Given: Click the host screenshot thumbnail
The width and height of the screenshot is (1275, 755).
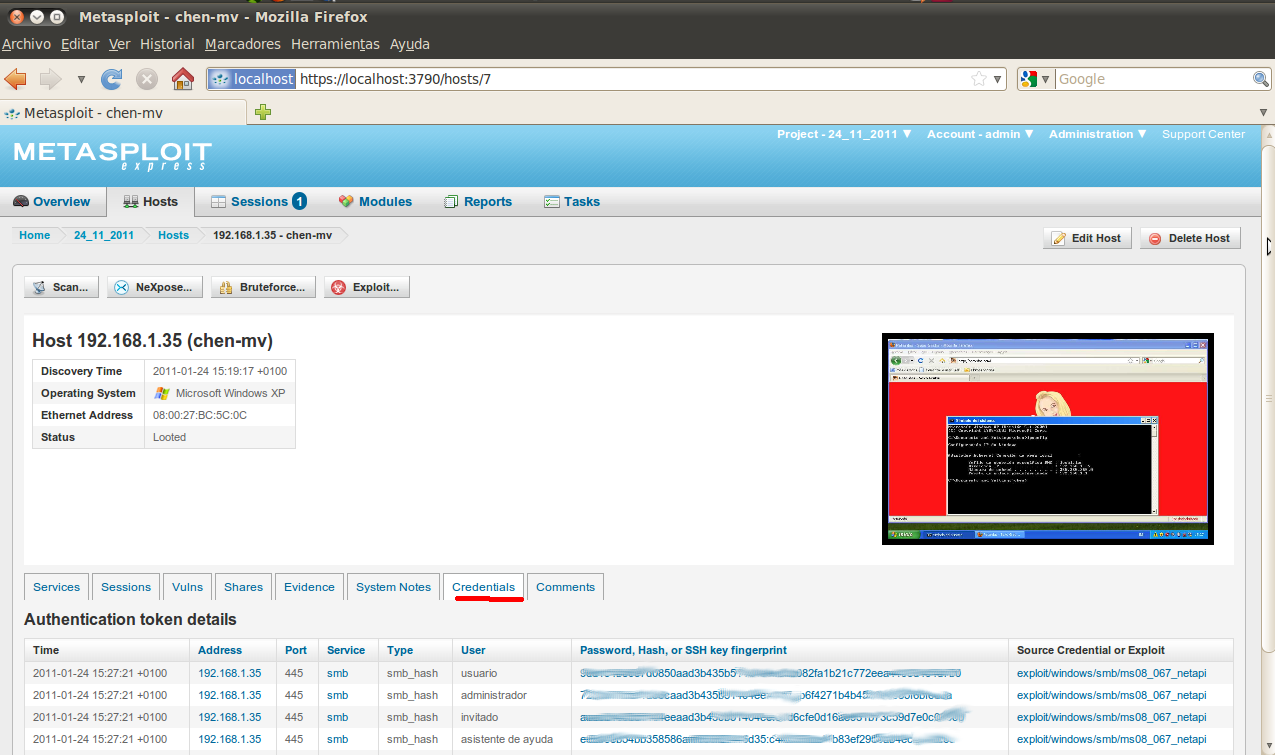Looking at the screenshot, I should click(x=1047, y=438).
